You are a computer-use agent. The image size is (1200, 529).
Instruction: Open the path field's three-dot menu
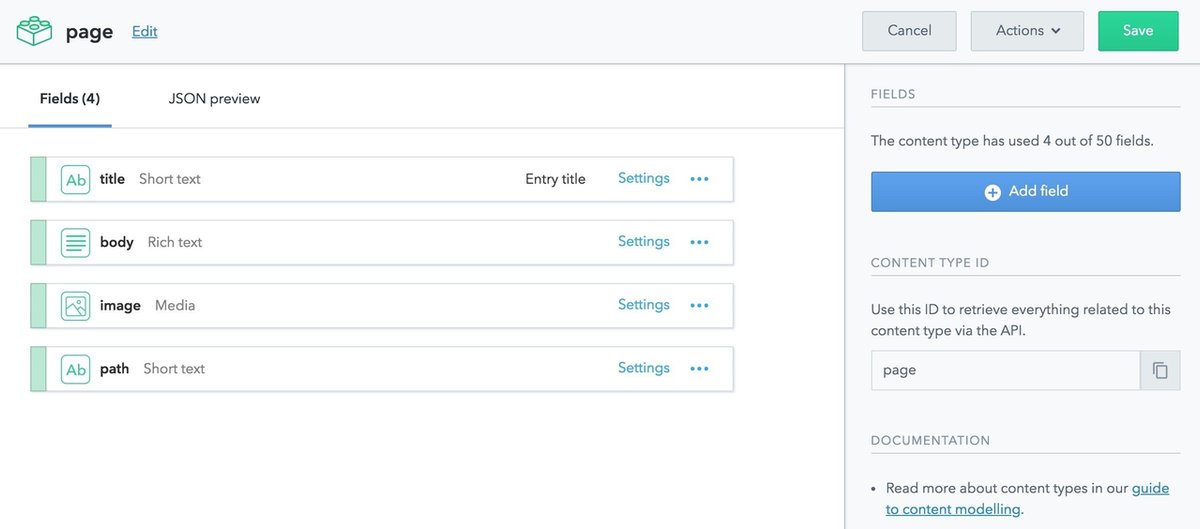699,369
